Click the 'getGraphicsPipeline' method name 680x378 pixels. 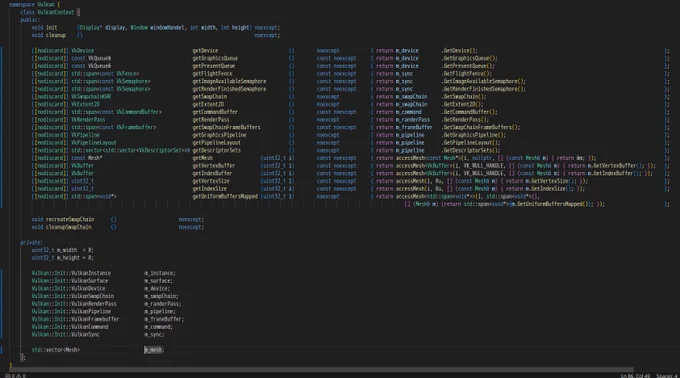[219, 135]
